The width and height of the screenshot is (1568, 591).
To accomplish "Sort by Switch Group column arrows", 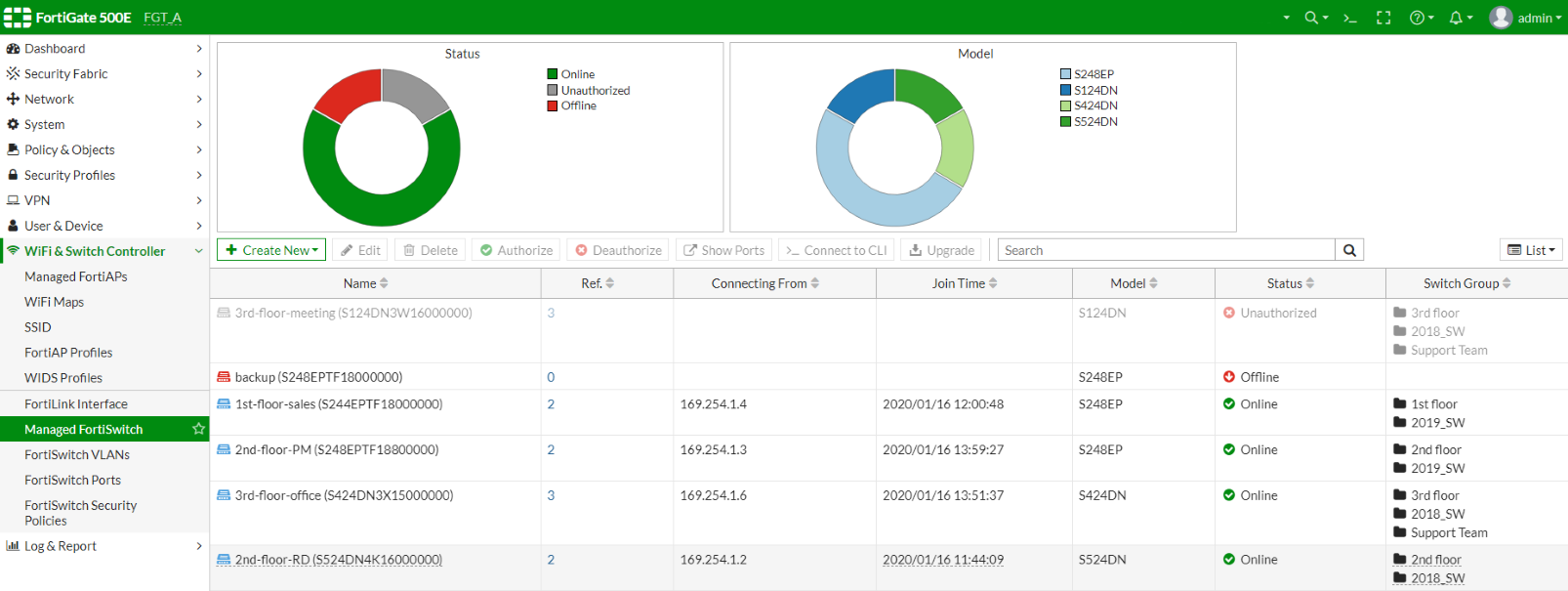I will pos(1506,283).
